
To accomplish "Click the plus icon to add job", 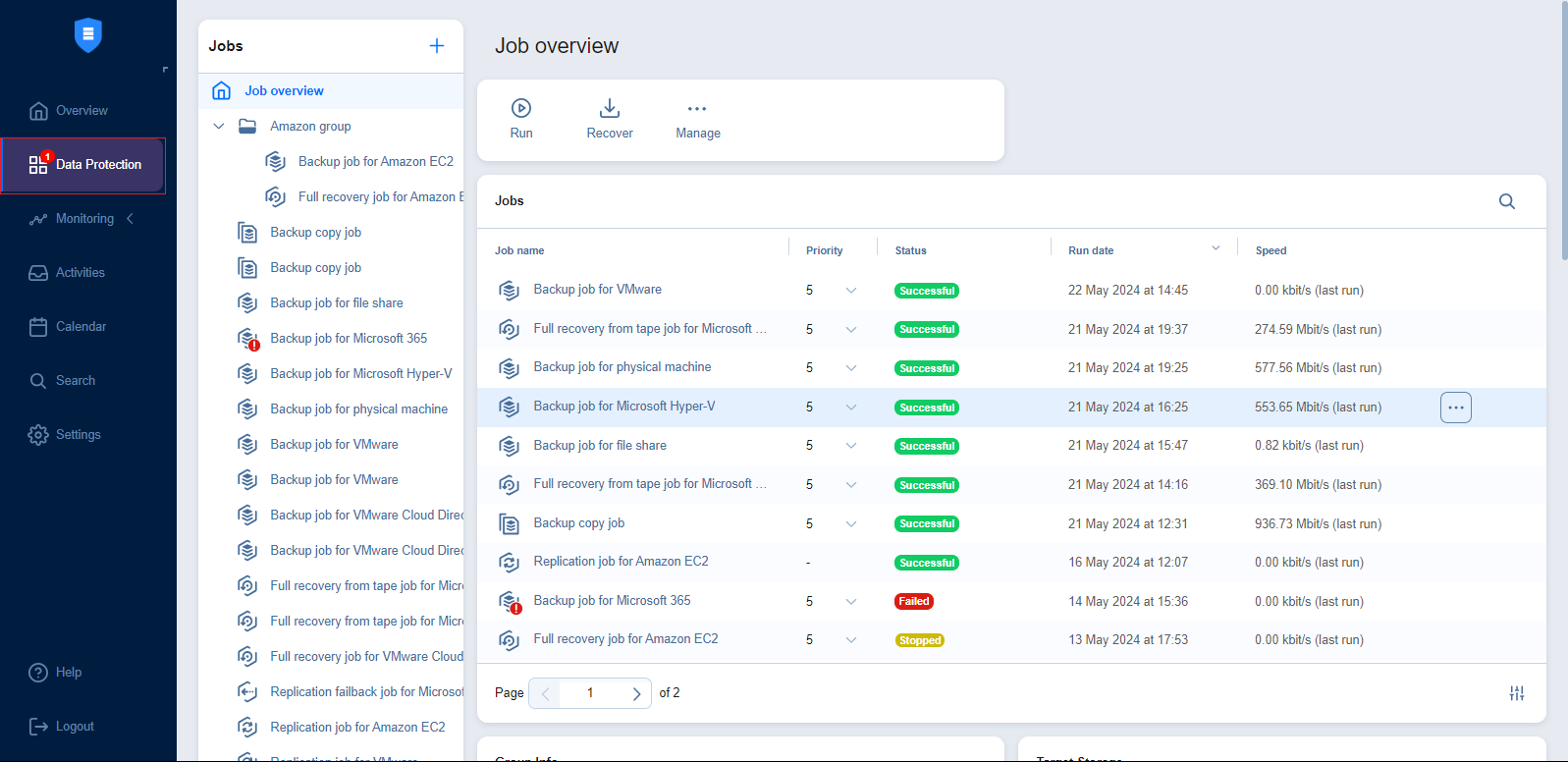I will tap(437, 46).
